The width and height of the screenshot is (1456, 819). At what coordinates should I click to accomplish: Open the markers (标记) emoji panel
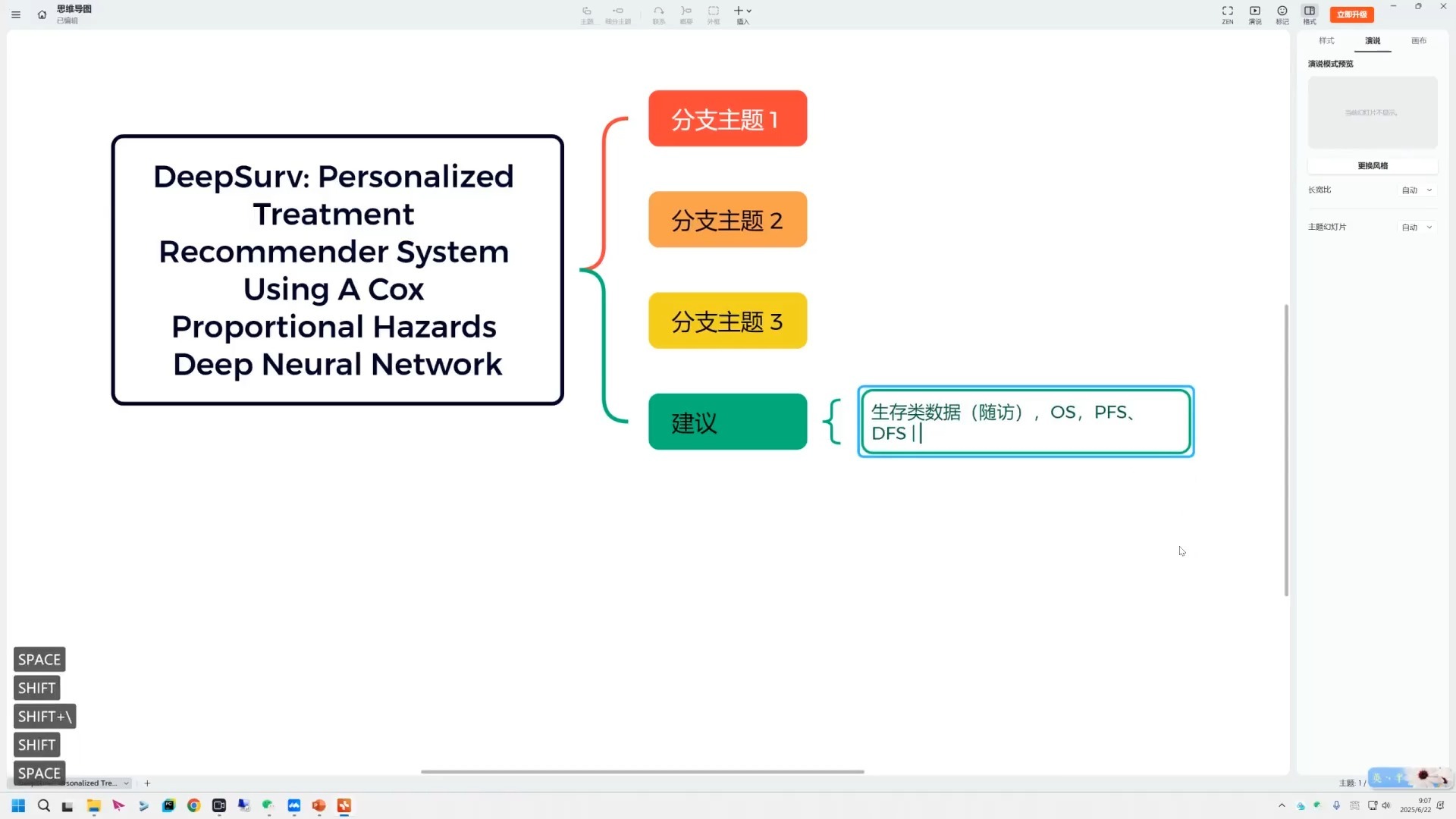pyautogui.click(x=1282, y=14)
